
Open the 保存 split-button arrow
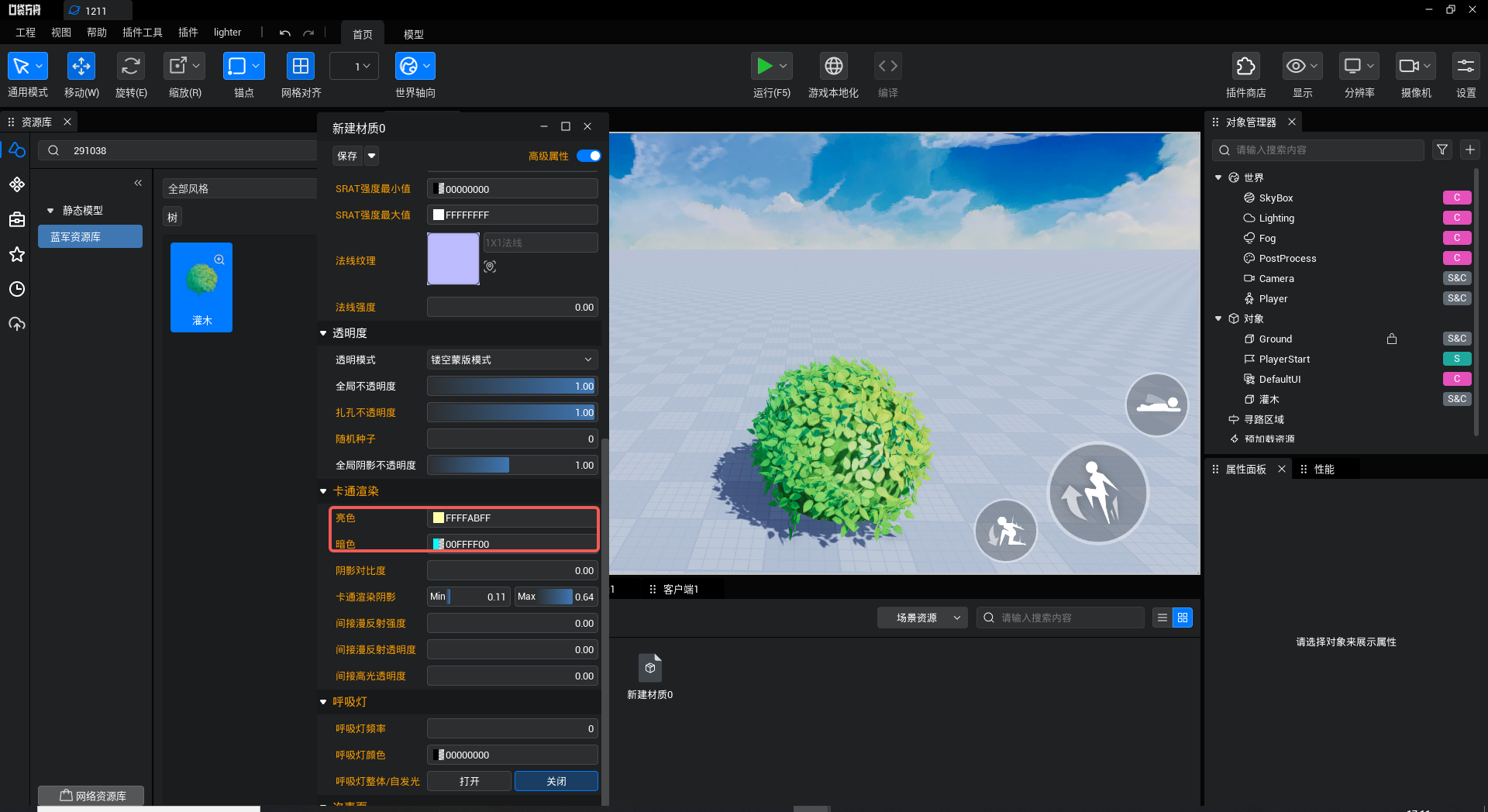point(372,156)
